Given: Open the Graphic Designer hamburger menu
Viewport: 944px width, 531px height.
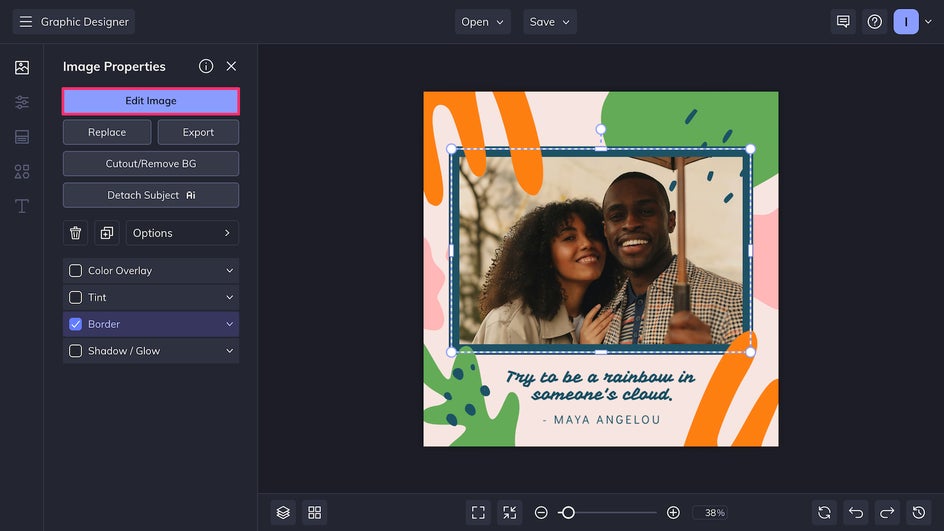Looking at the screenshot, I should [x=26, y=22].
